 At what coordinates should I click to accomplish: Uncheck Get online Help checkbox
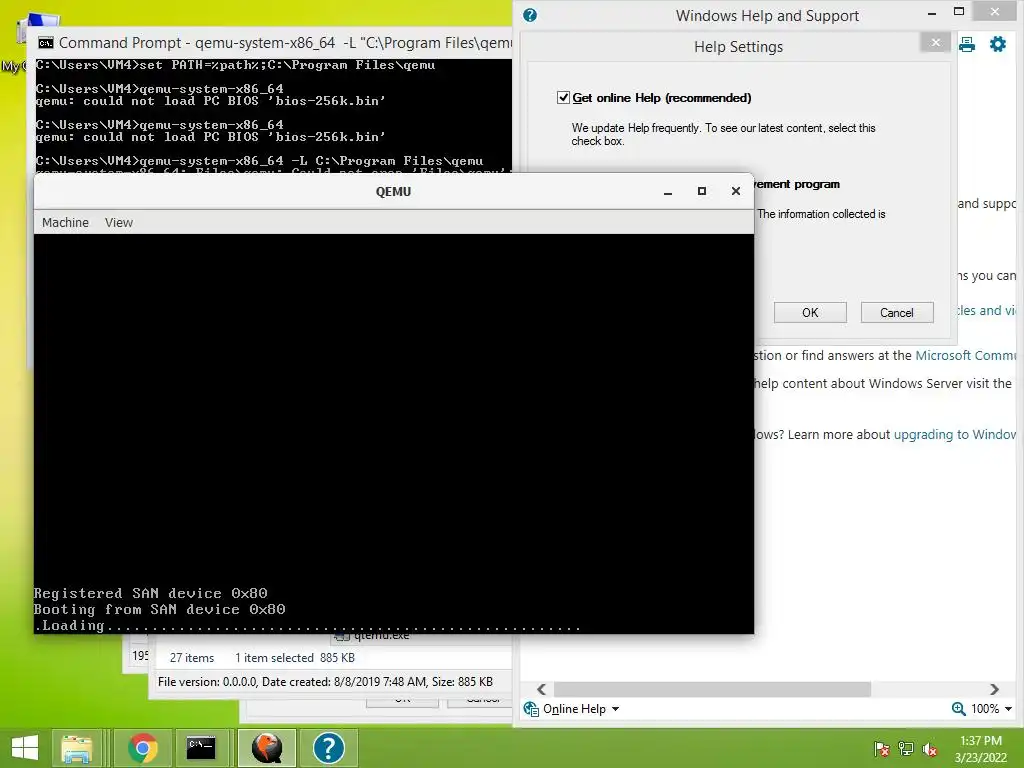tap(563, 98)
